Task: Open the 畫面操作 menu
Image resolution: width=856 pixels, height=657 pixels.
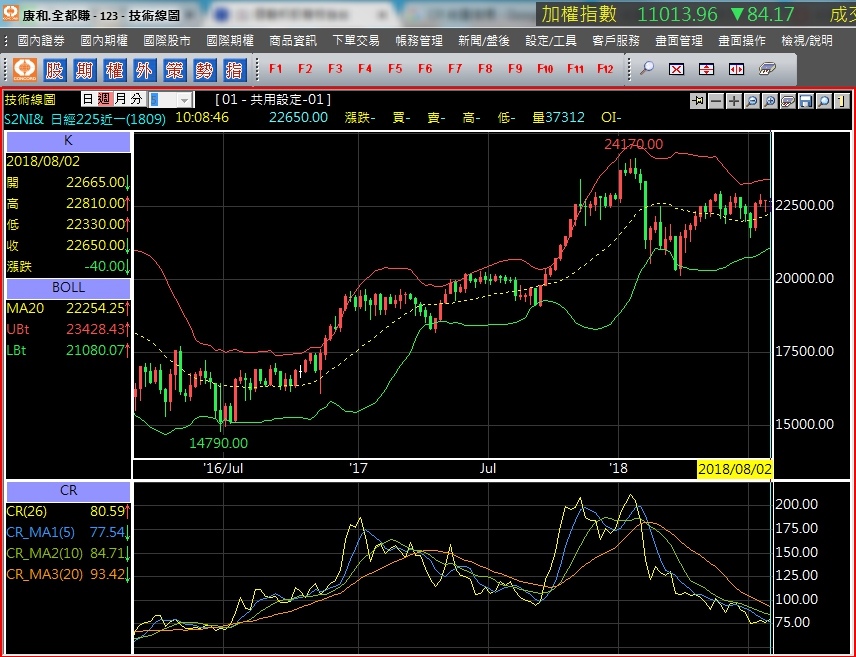Action: tap(741, 40)
